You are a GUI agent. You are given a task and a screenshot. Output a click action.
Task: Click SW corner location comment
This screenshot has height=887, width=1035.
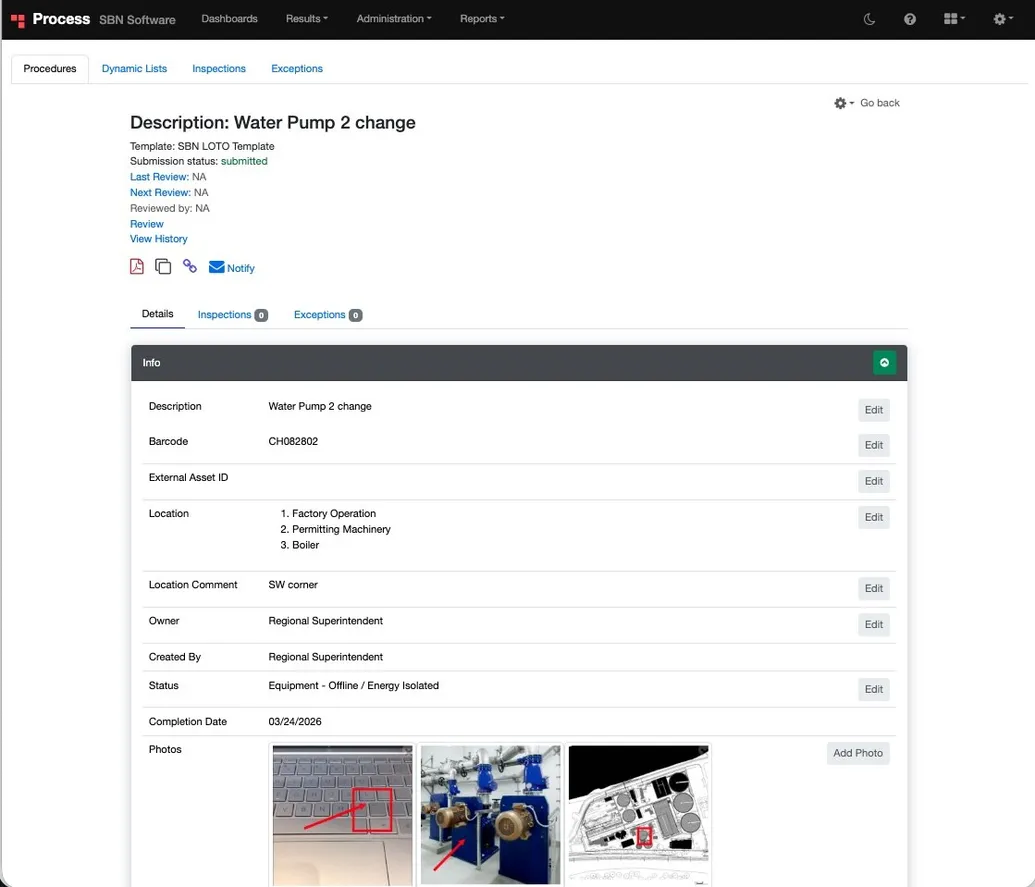point(293,585)
